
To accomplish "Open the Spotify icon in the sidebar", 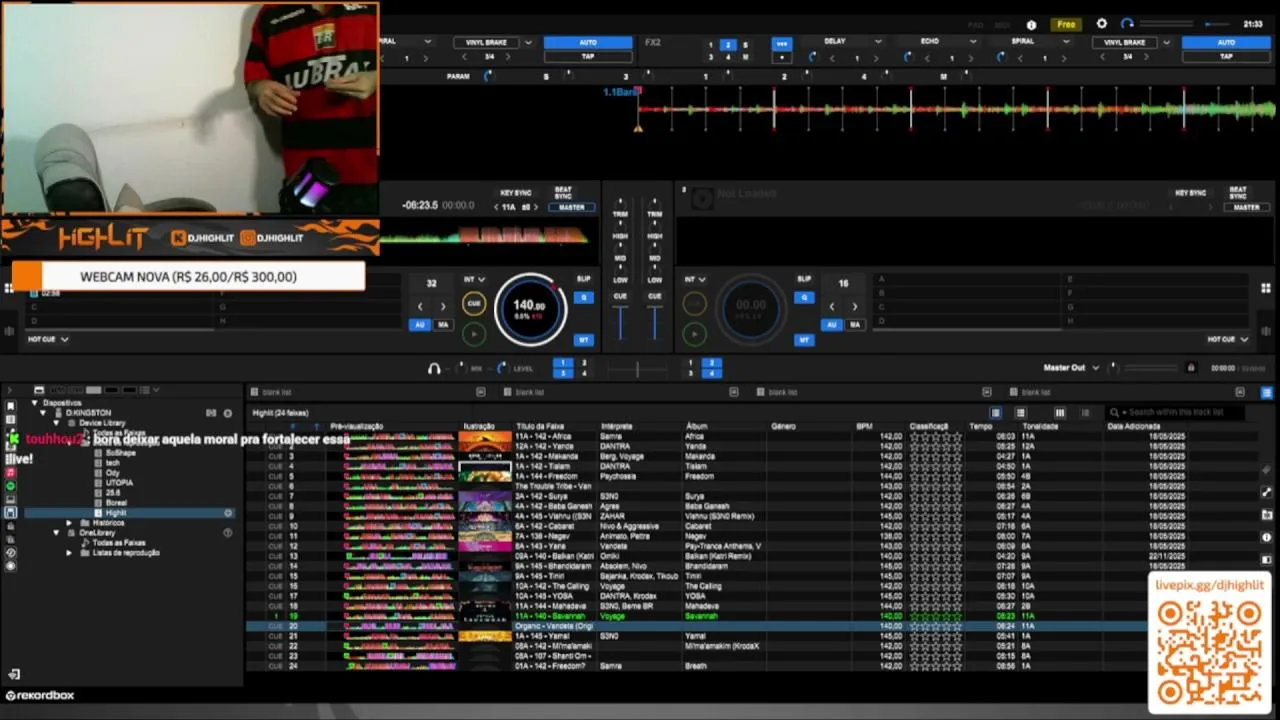I will [x=11, y=486].
